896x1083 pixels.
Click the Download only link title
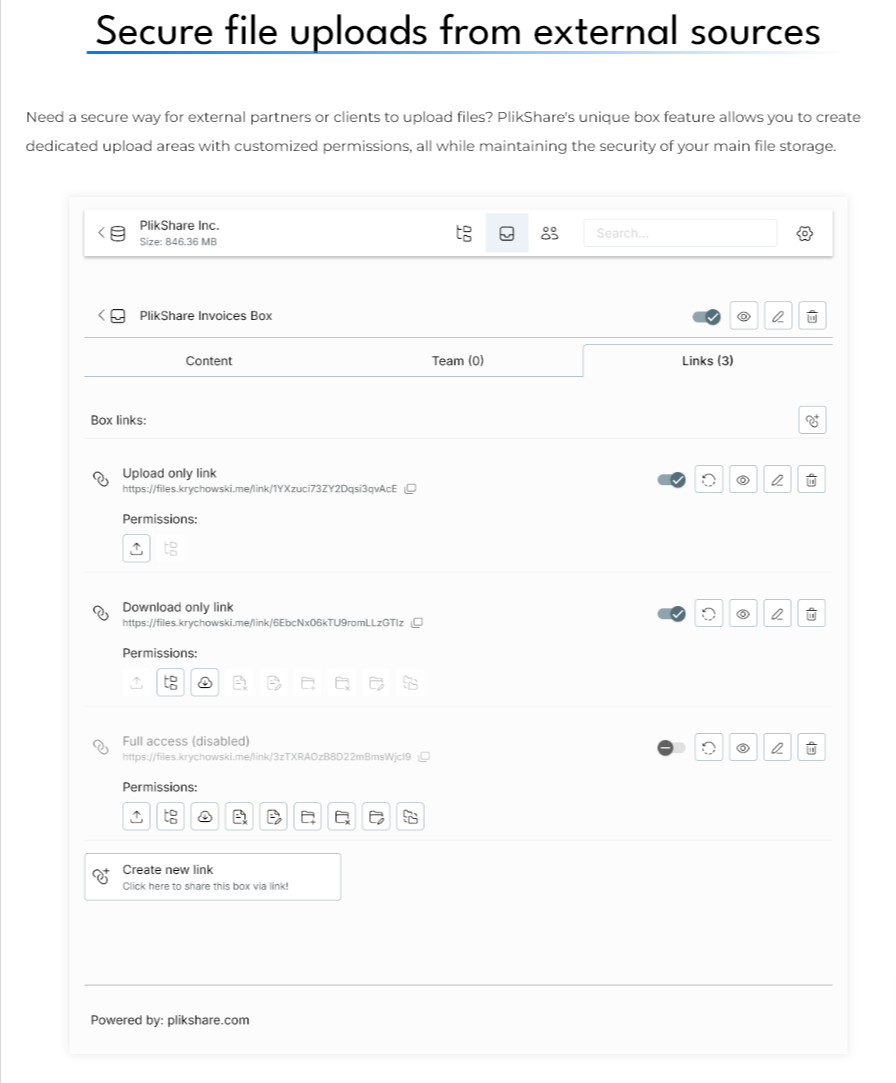tap(178, 607)
